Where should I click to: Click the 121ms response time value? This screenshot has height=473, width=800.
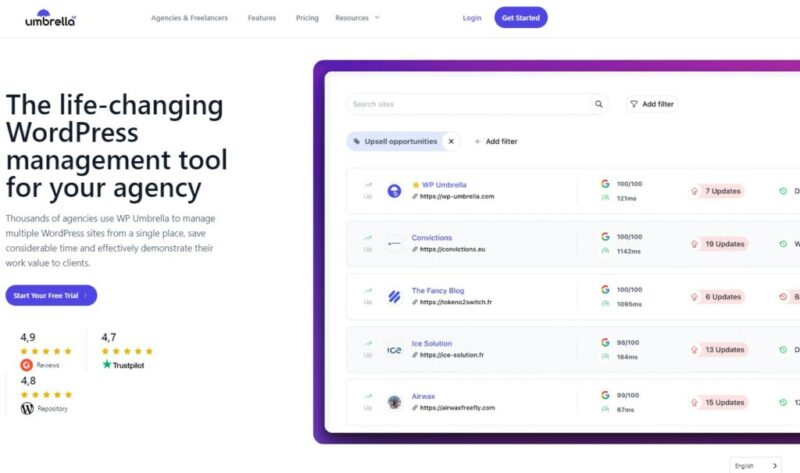coord(627,198)
